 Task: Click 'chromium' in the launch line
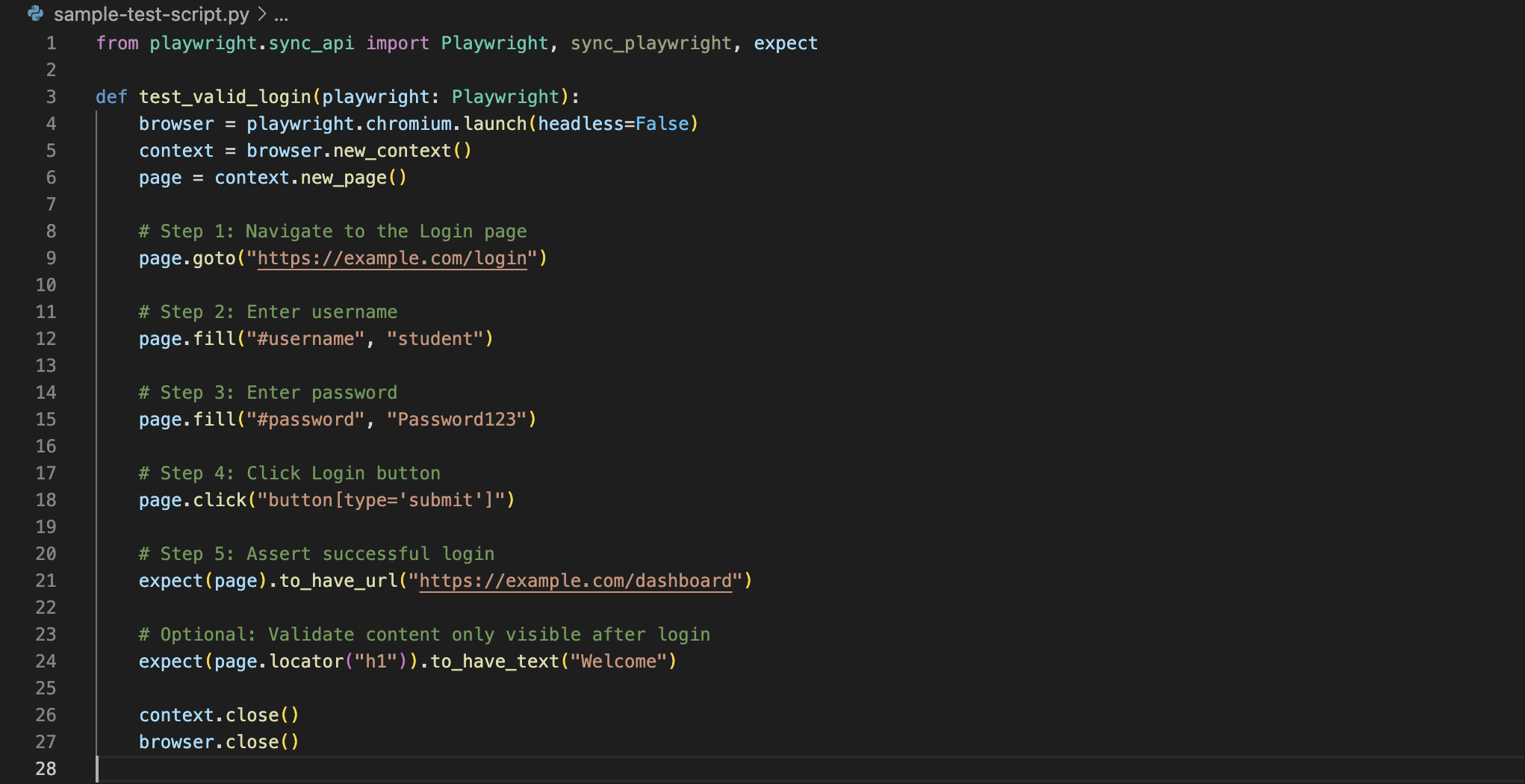pyautogui.click(x=409, y=124)
